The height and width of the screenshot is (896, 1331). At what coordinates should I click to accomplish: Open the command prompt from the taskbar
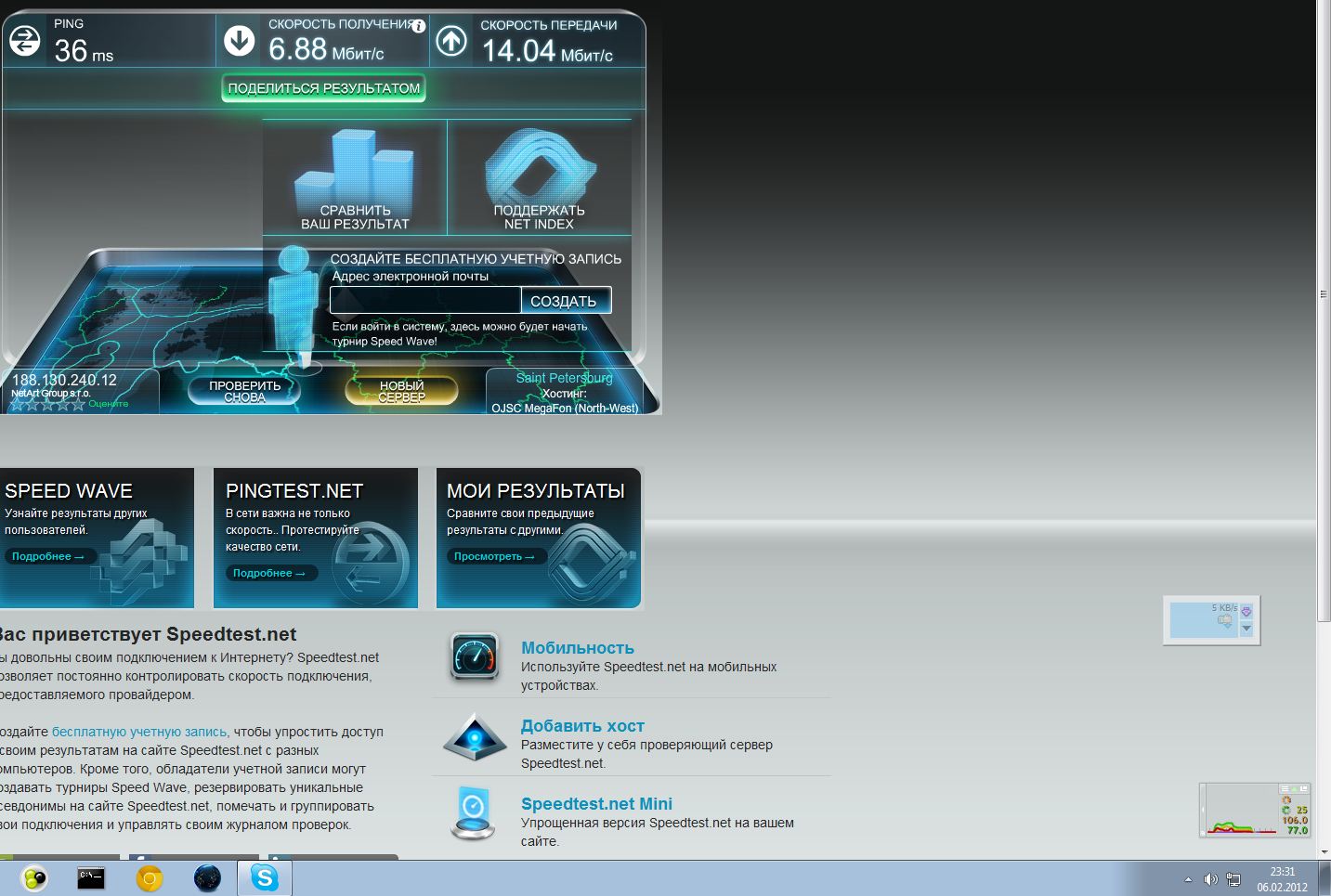91,877
